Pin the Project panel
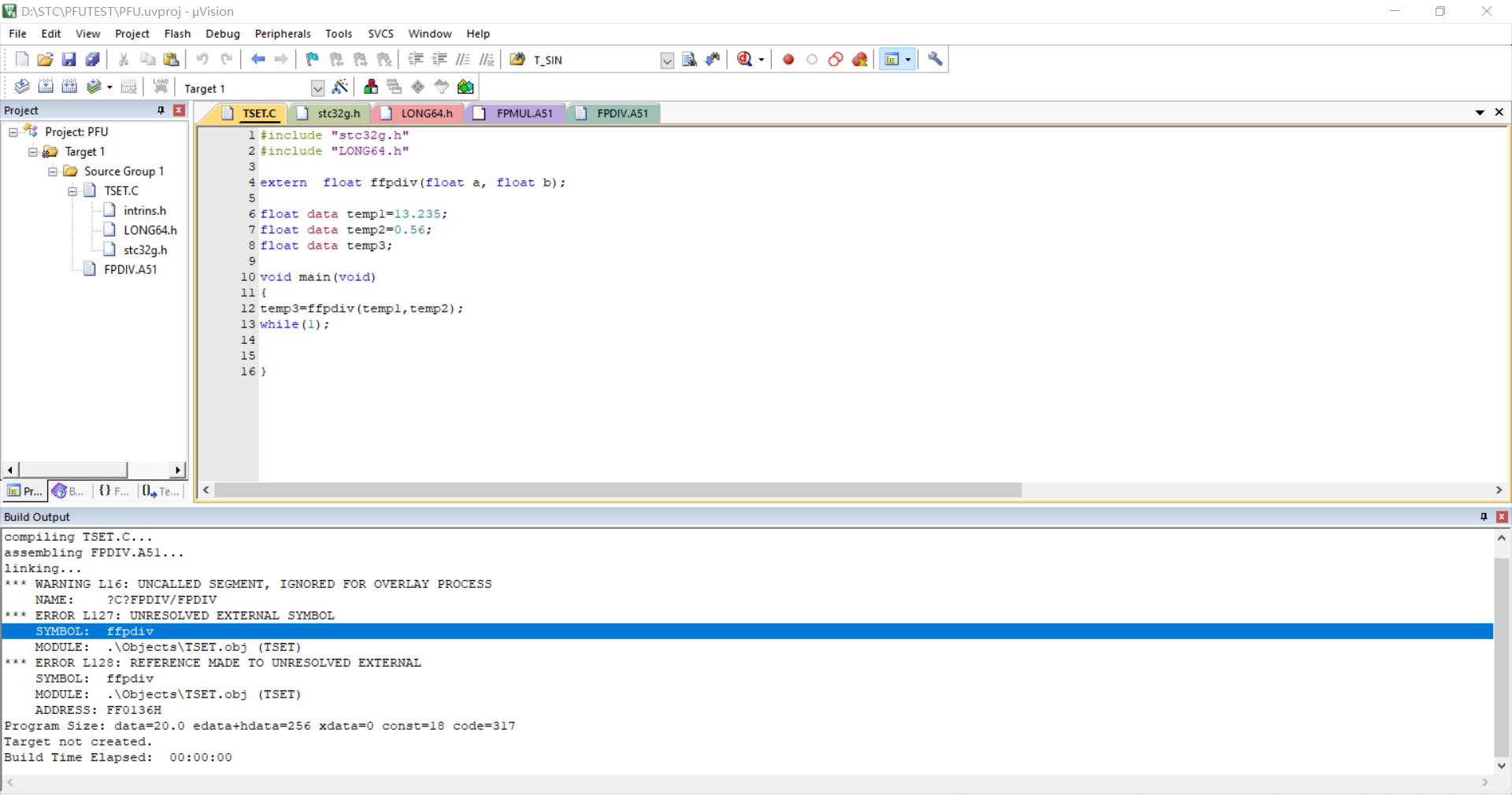The width and height of the screenshot is (1512, 795). coord(161,110)
